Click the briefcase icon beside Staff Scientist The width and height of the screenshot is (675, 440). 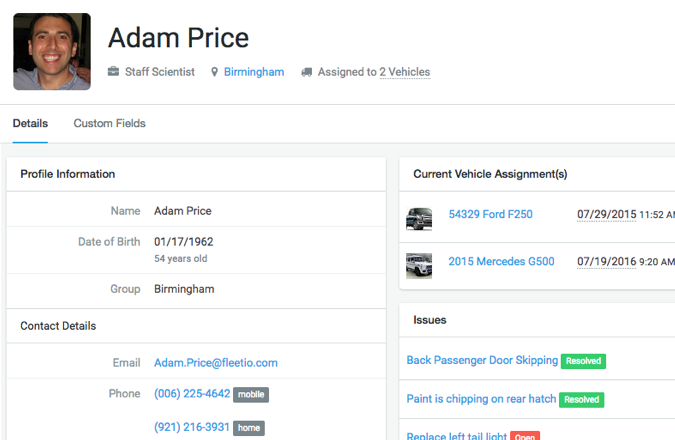point(113,72)
